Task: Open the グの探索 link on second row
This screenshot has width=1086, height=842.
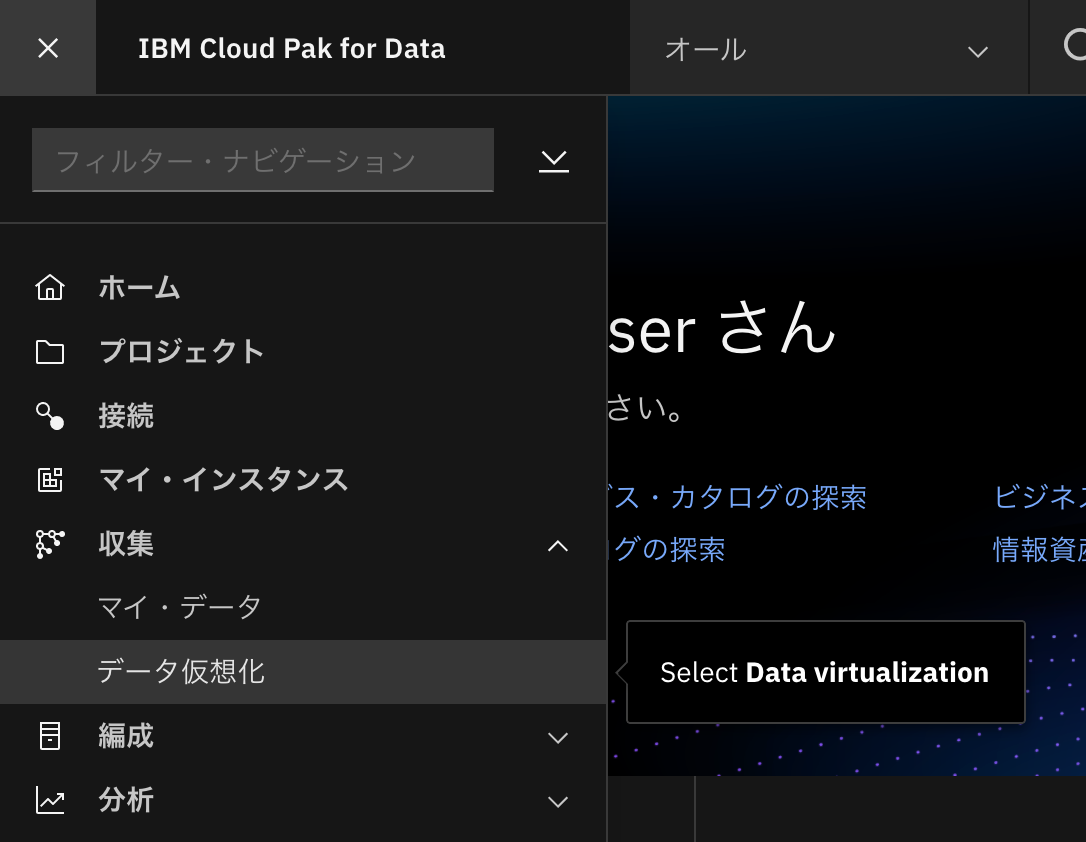Action: (667, 550)
